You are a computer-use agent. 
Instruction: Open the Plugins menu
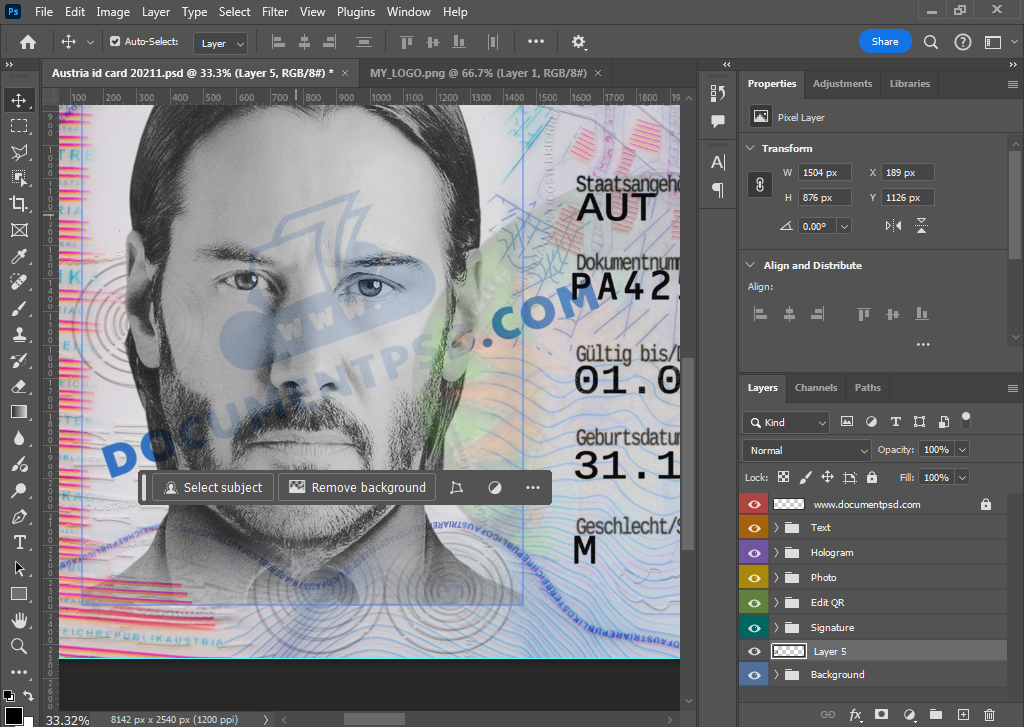356,12
